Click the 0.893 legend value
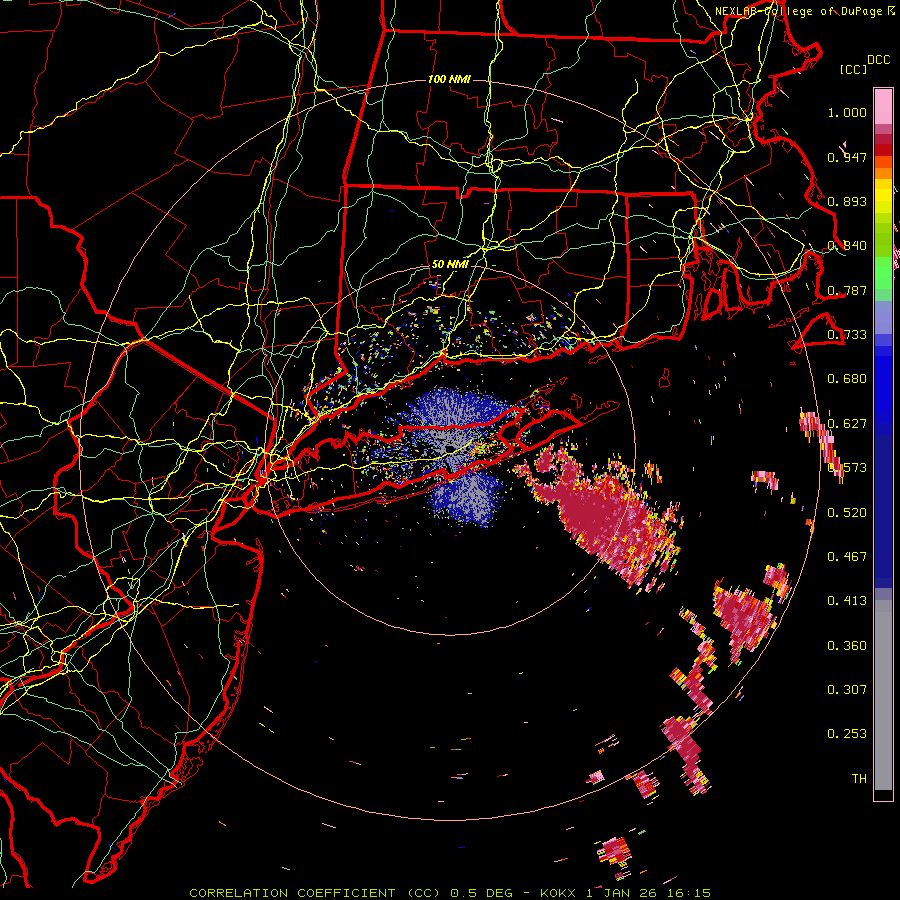 pyautogui.click(x=847, y=201)
